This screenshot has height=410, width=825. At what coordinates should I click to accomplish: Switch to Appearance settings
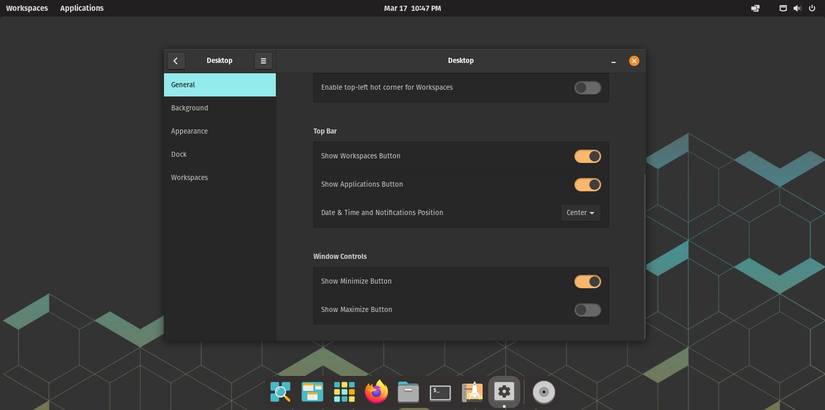coord(220,131)
